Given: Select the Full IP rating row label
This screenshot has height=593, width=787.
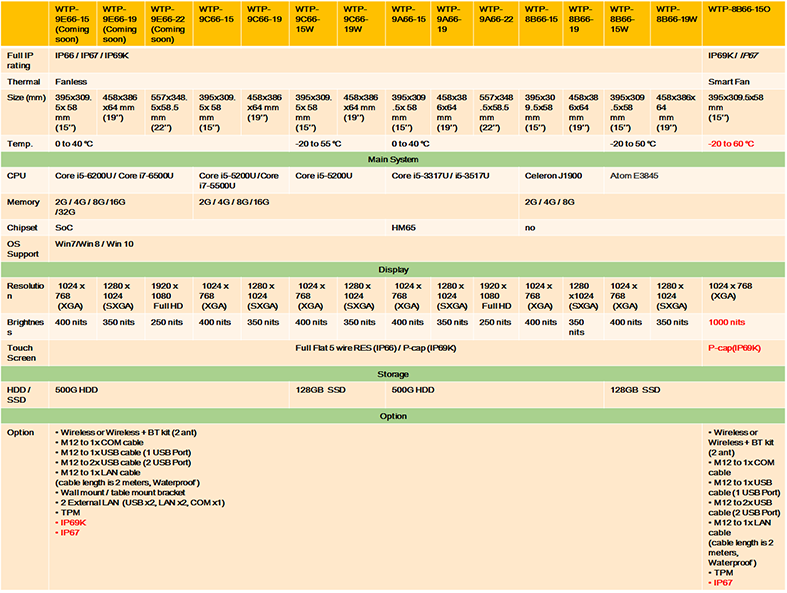Looking at the screenshot, I should 24,60.
